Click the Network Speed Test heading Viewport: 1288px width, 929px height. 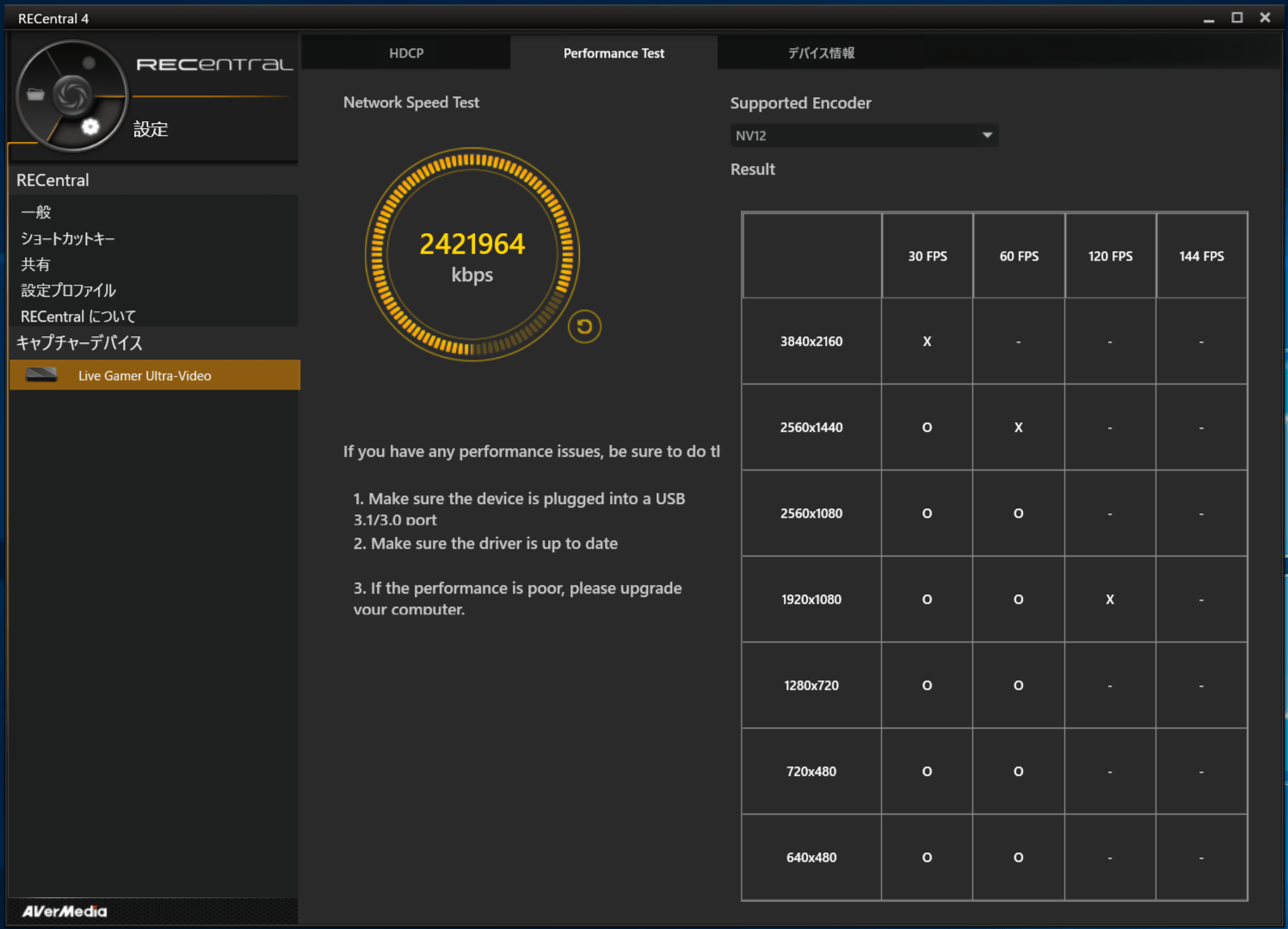click(411, 102)
